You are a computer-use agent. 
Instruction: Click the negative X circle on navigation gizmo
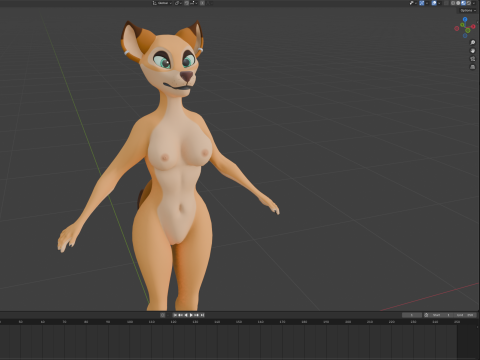(x=457, y=29)
